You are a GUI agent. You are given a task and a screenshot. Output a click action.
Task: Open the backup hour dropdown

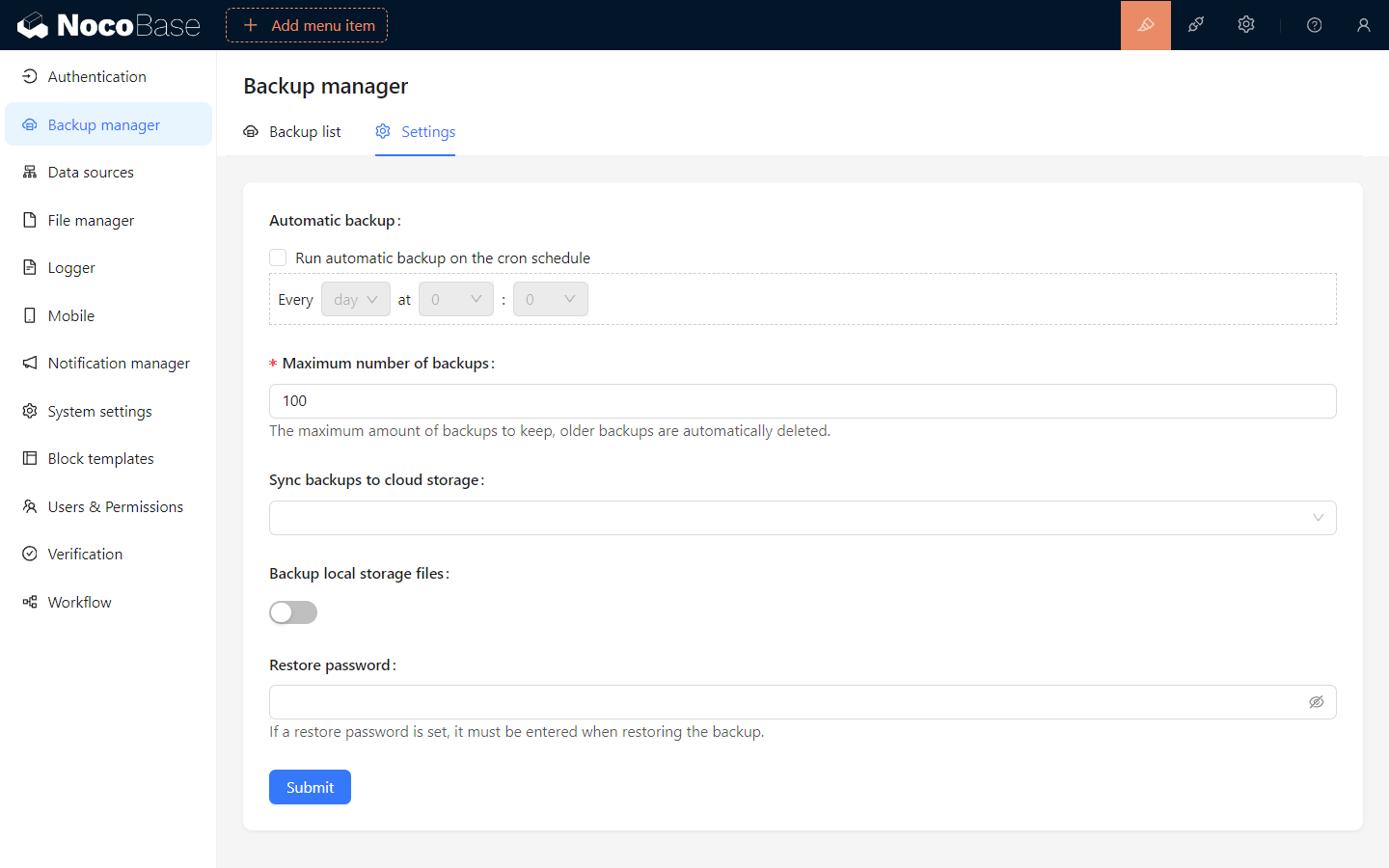click(455, 300)
